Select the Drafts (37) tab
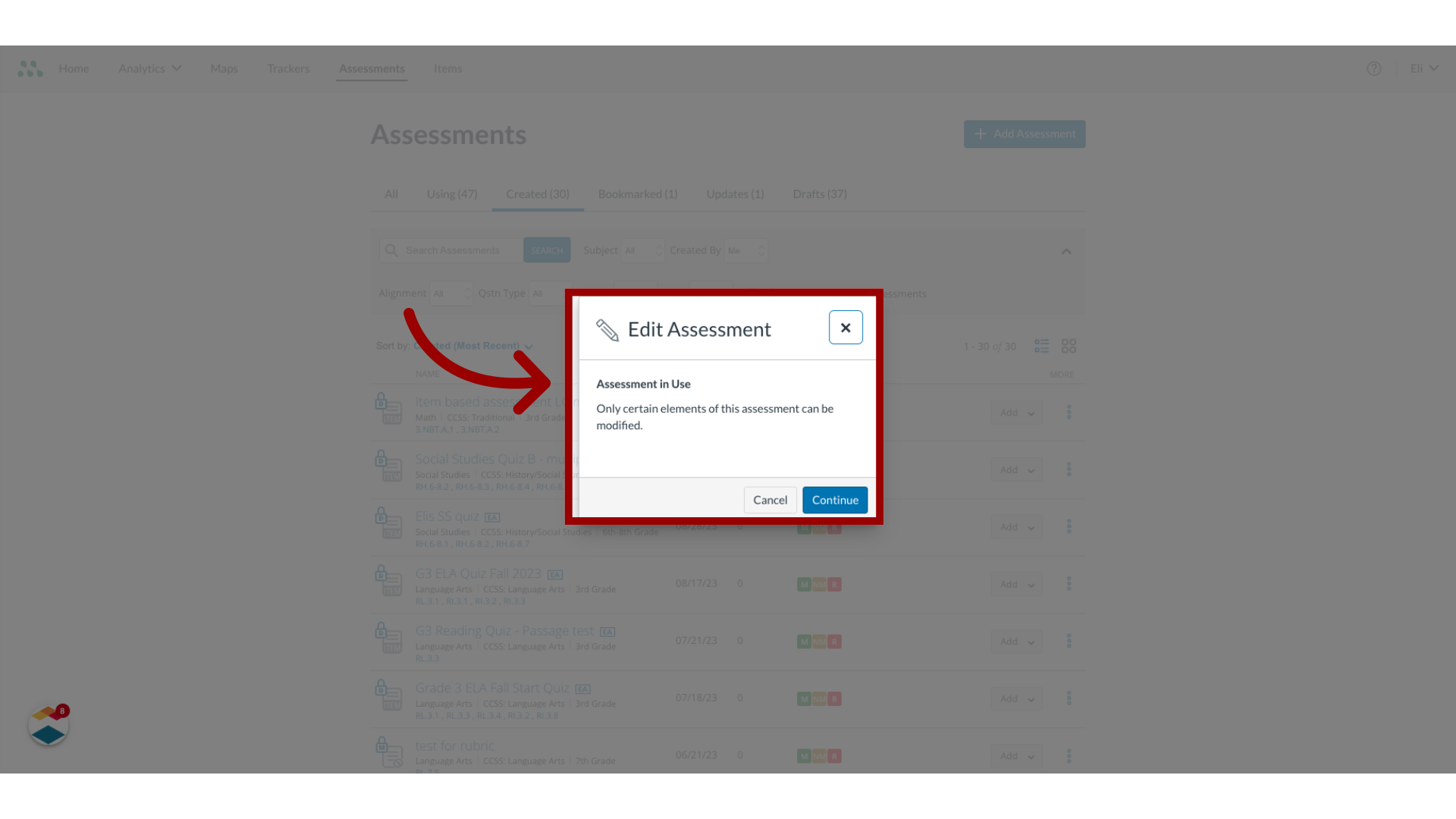 819,194
